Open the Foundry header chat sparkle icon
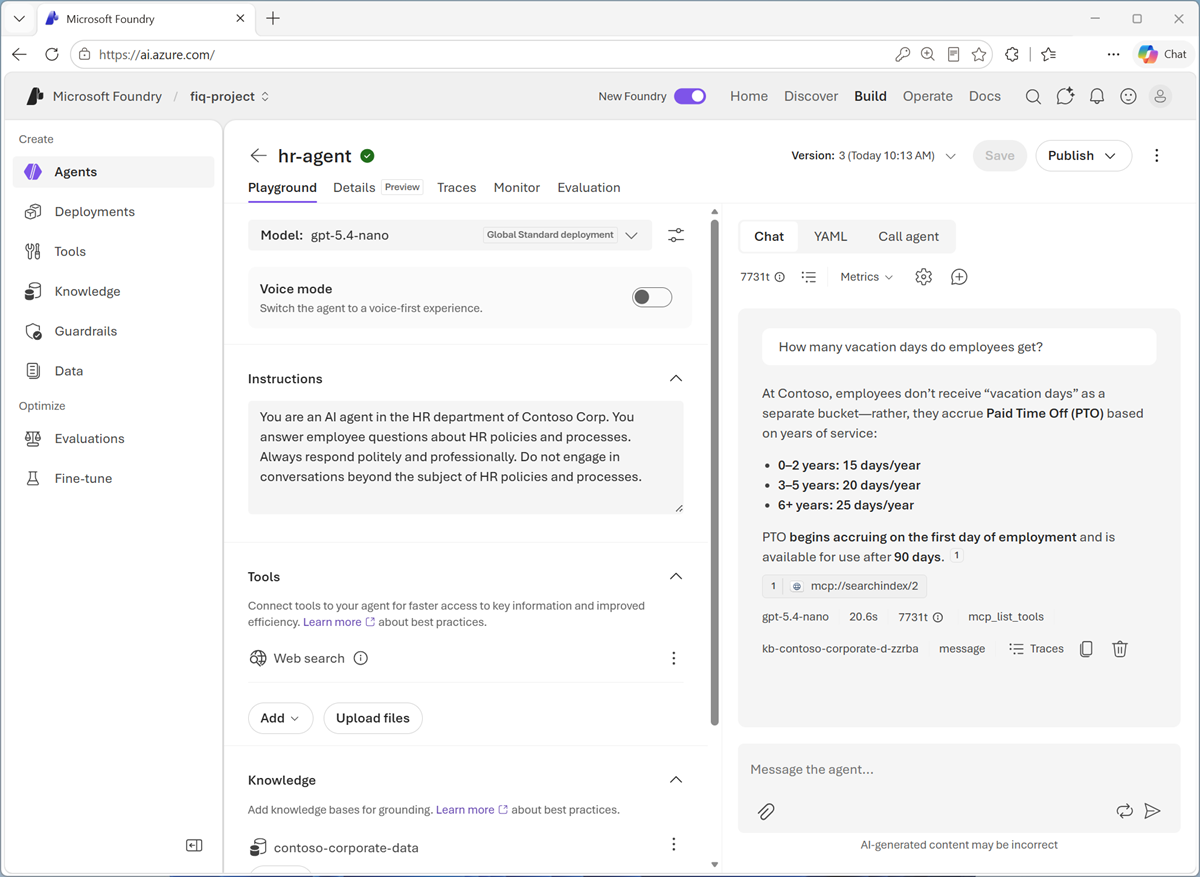 1065,97
